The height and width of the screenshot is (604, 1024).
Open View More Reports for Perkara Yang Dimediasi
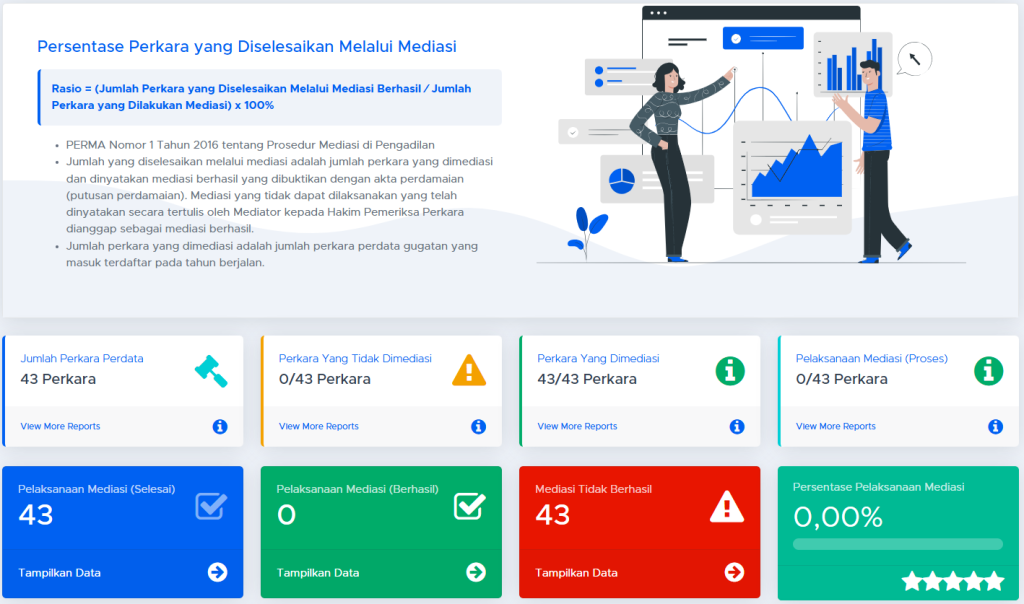click(x=577, y=426)
